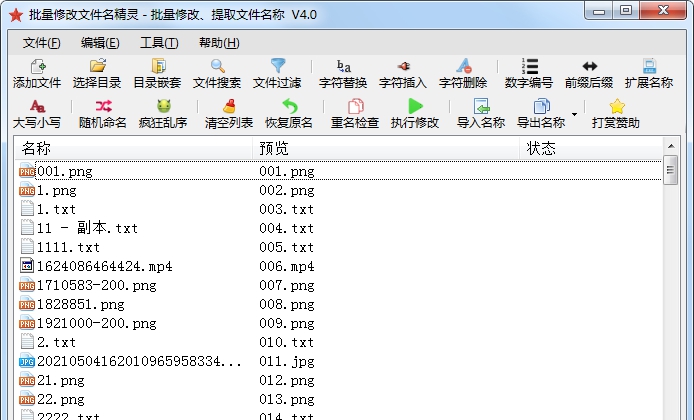
Task: Maximize the application window
Action: [626, 11]
